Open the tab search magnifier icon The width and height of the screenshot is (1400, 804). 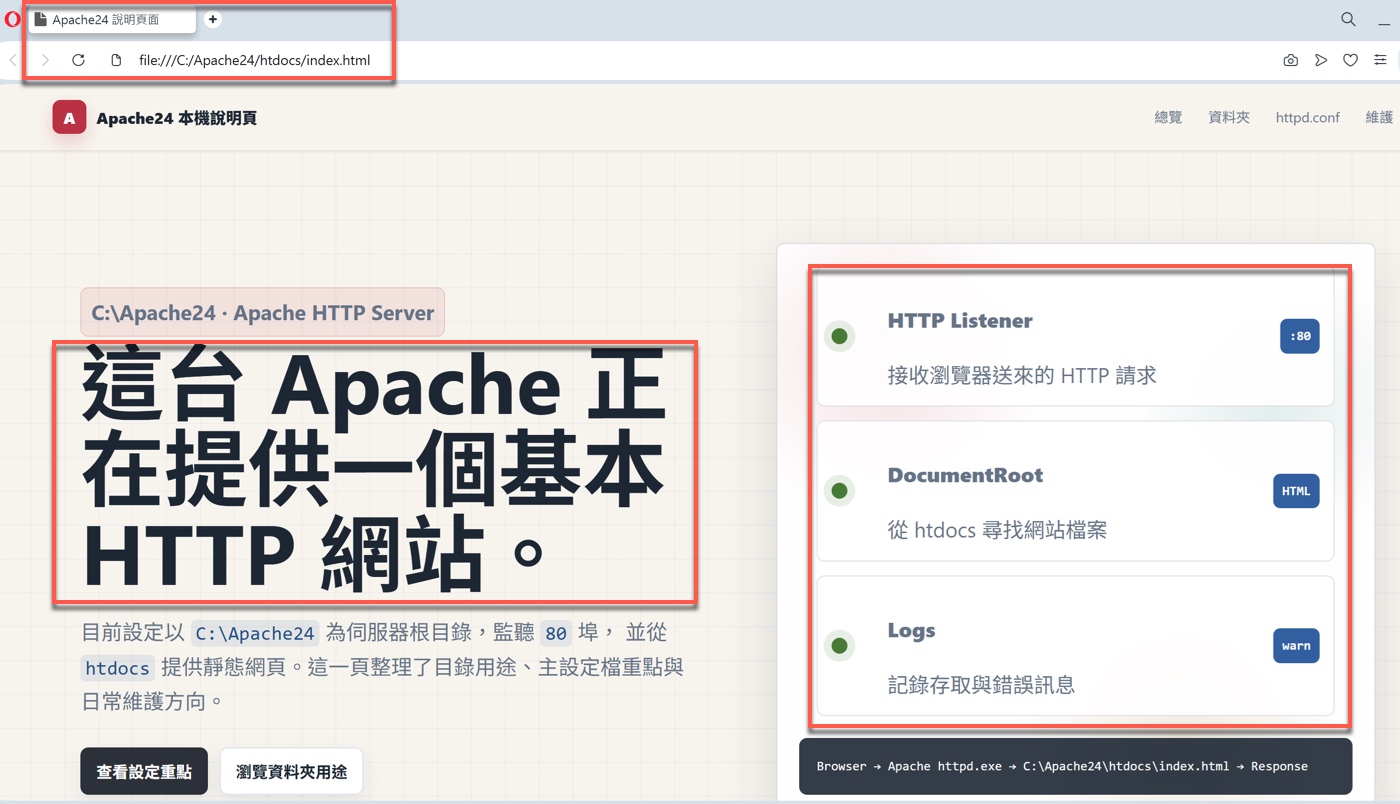tap(1348, 19)
